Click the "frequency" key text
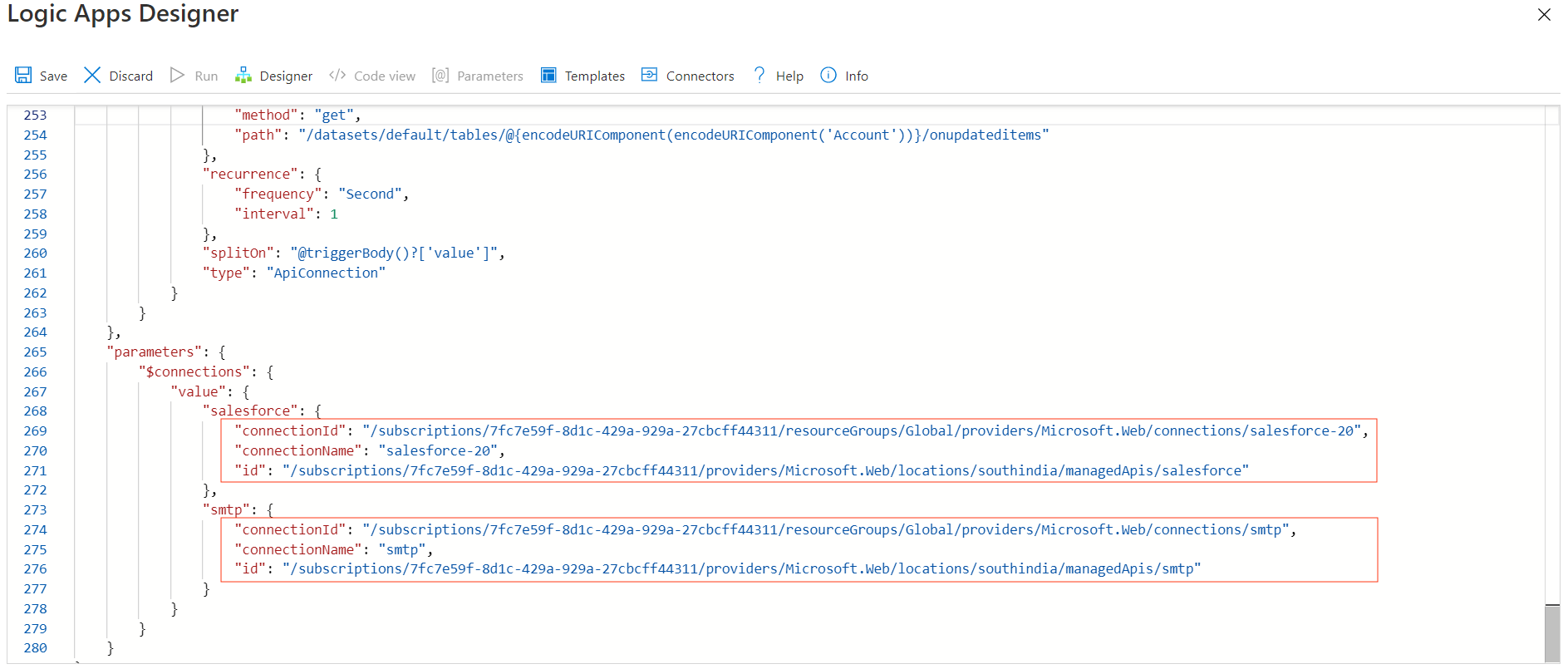The image size is (1568, 669). pyautogui.click(x=278, y=194)
